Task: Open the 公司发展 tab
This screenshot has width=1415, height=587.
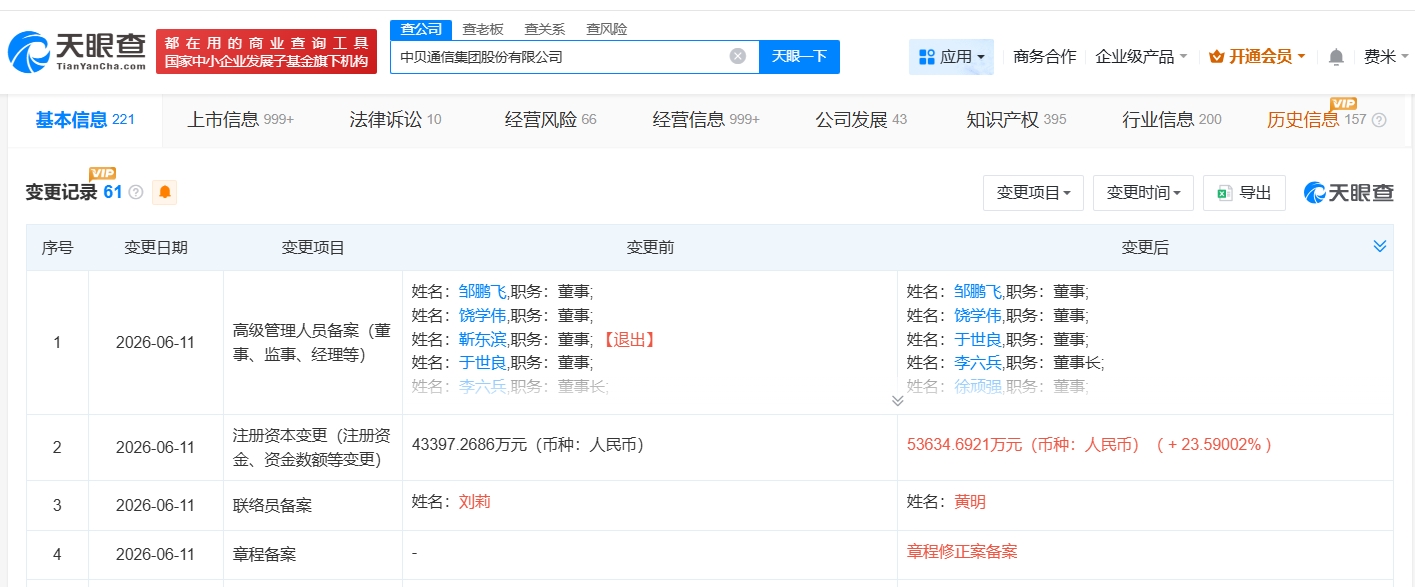Action: [861, 120]
